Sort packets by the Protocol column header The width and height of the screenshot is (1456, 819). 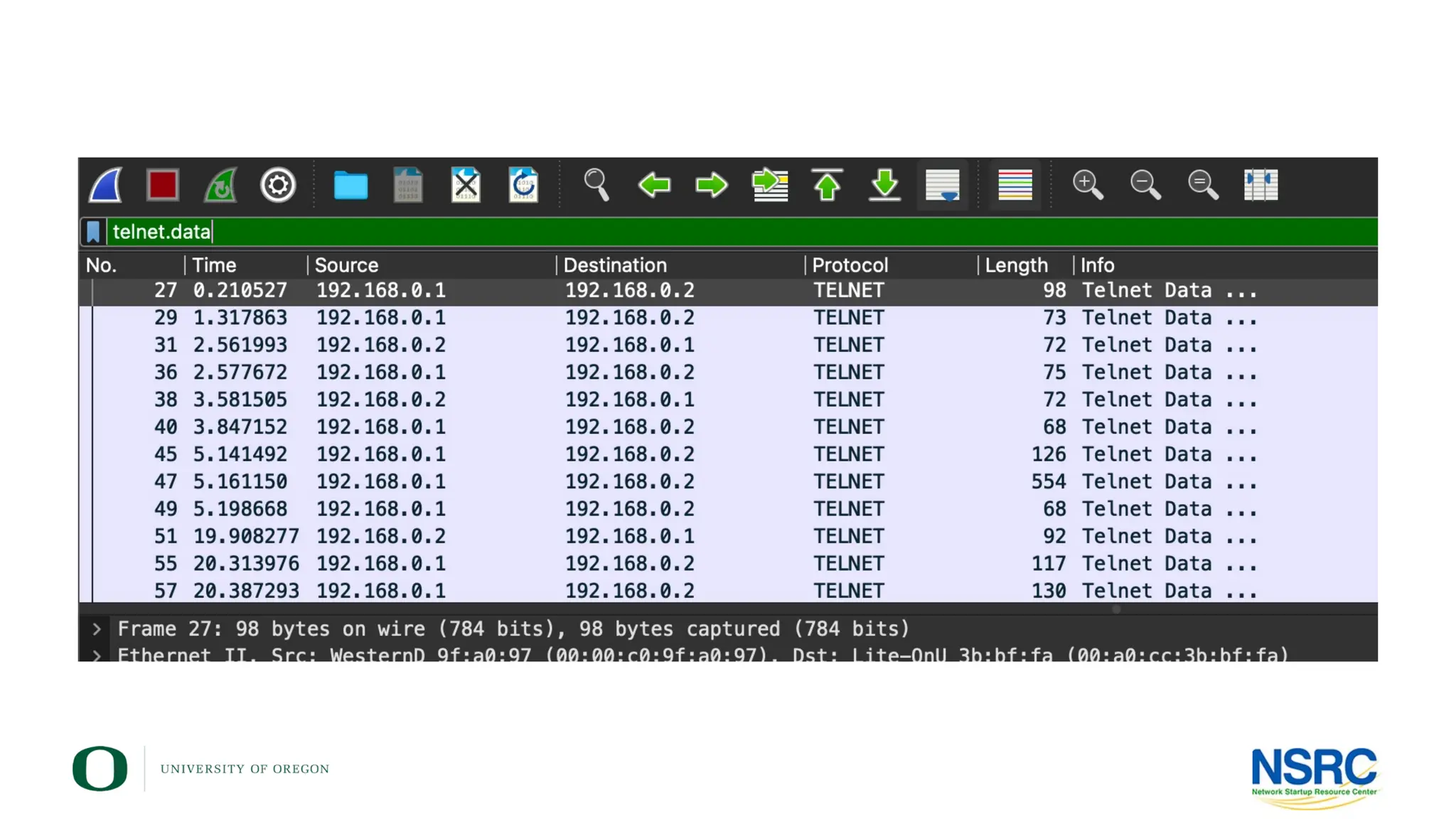coord(850,265)
